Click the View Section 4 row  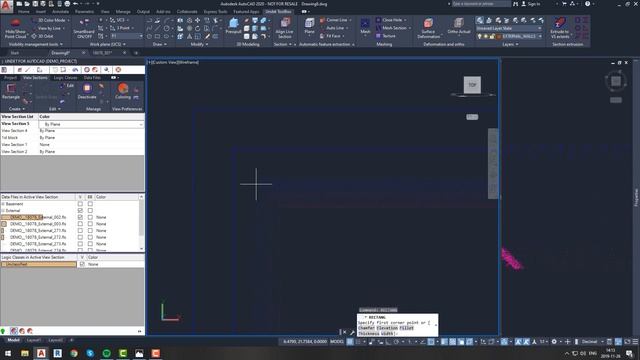[x=72, y=131]
